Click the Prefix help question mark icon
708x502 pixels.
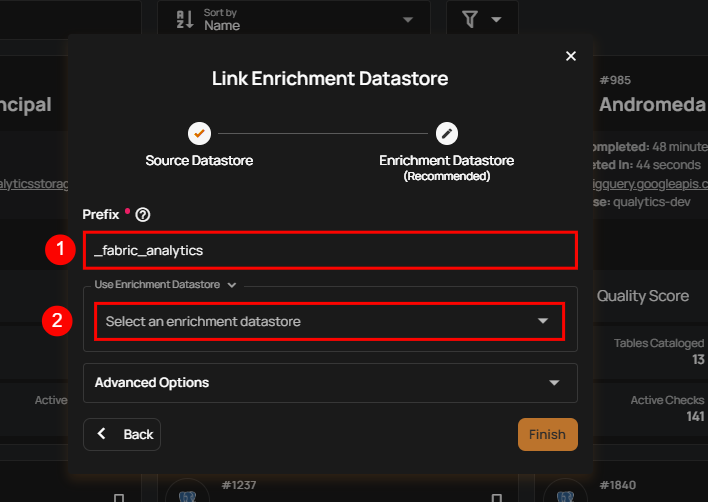click(x=143, y=215)
